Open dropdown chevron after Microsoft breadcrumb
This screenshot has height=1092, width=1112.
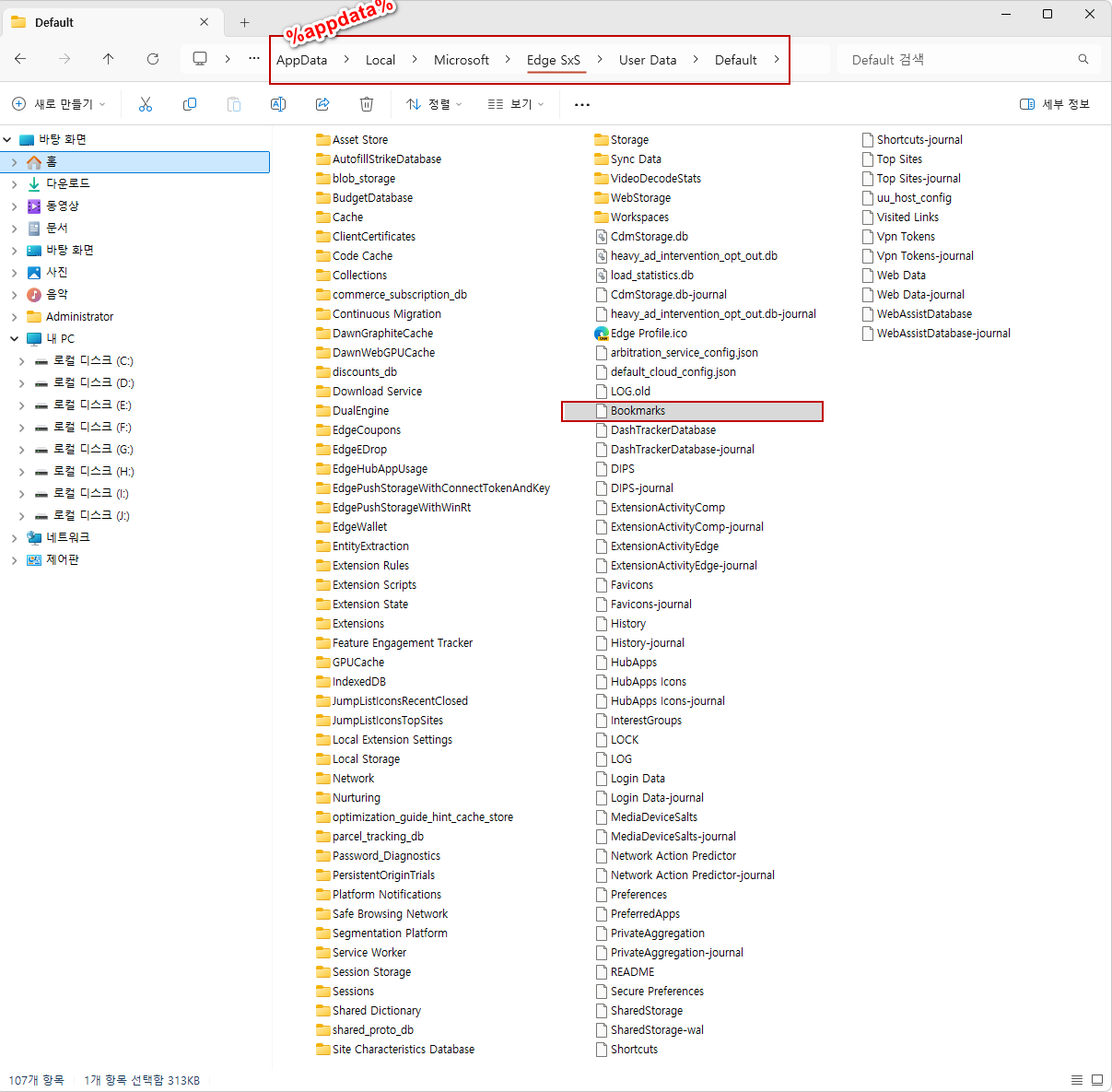pos(508,59)
